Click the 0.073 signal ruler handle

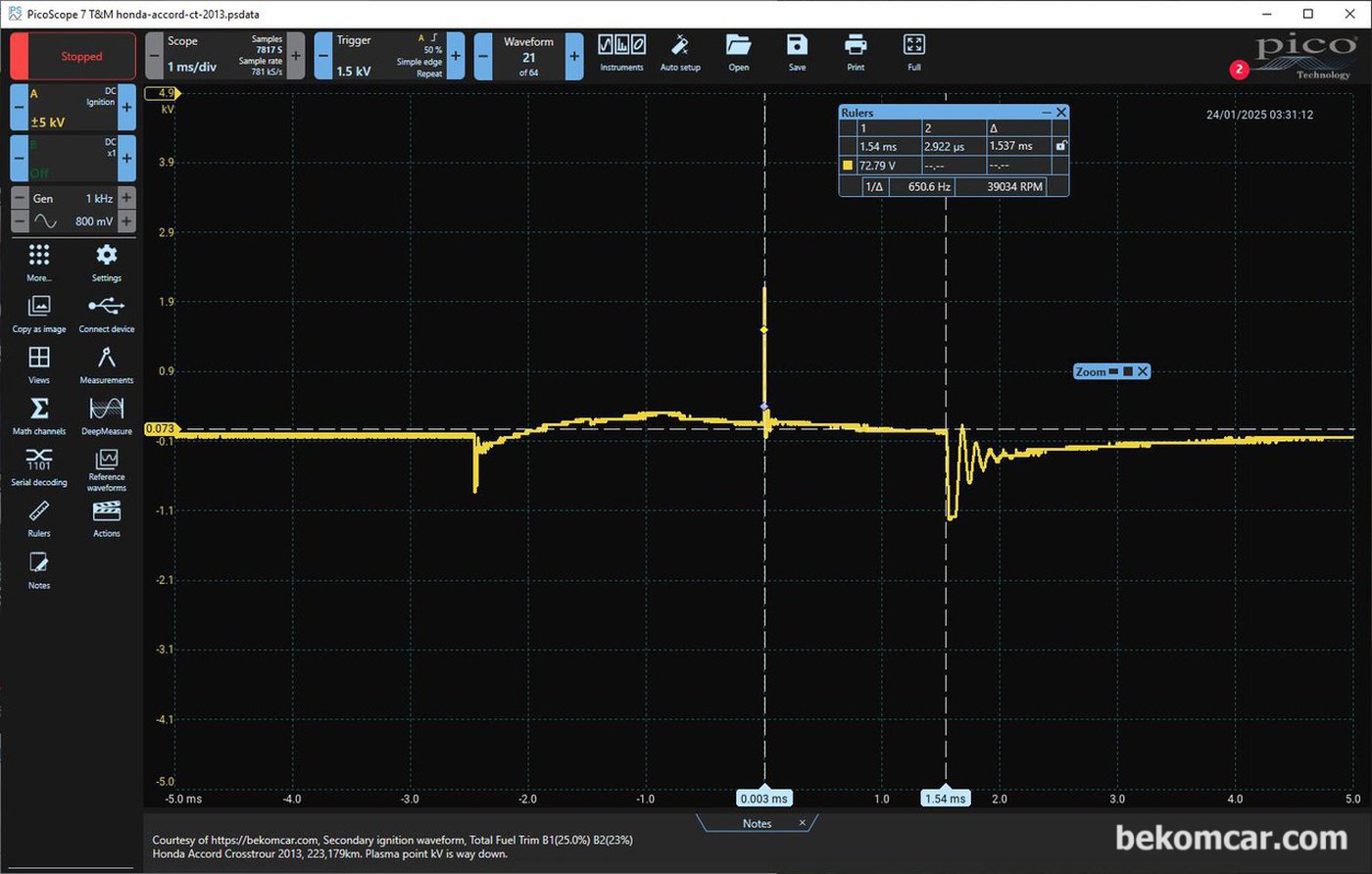pos(160,429)
